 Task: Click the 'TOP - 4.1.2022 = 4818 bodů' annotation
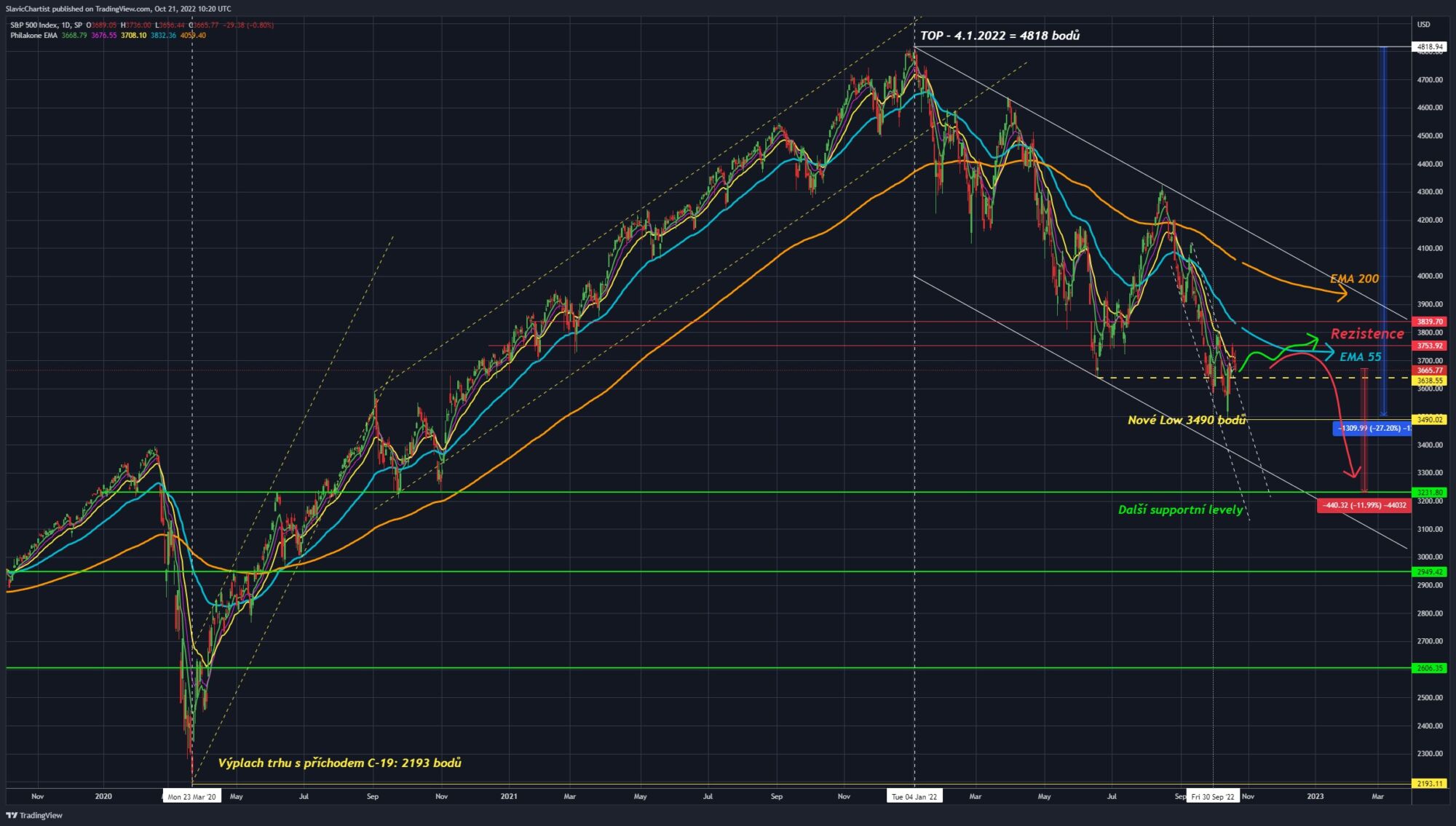click(x=1000, y=35)
